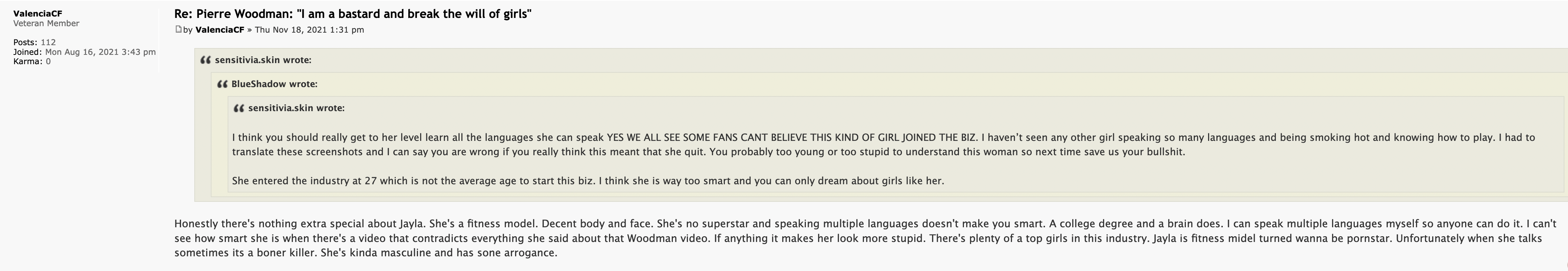Click the quote mark of the innermost quote
Image resolution: width=1568 pixels, height=271 pixels.
pyautogui.click(x=239, y=108)
